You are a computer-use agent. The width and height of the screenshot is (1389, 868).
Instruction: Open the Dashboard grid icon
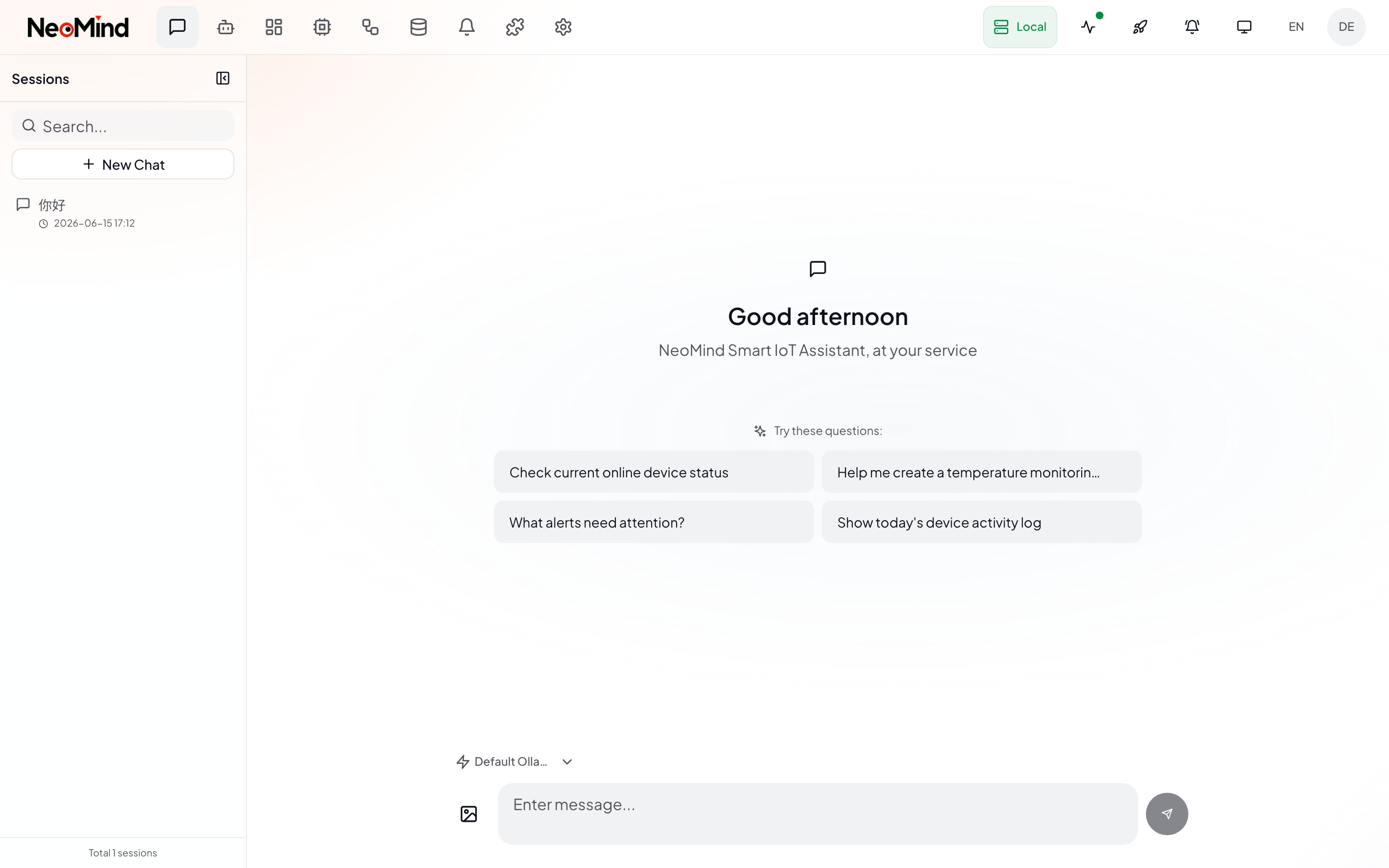click(274, 27)
